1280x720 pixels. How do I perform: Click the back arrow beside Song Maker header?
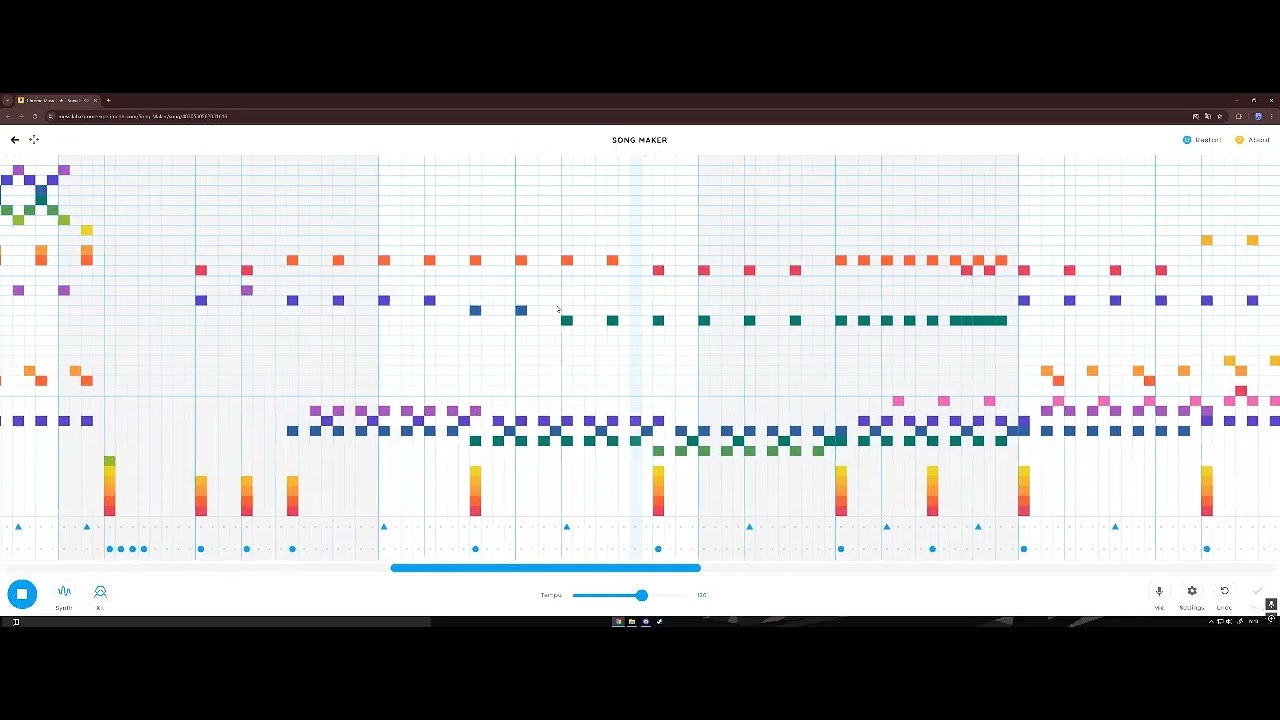pos(15,140)
